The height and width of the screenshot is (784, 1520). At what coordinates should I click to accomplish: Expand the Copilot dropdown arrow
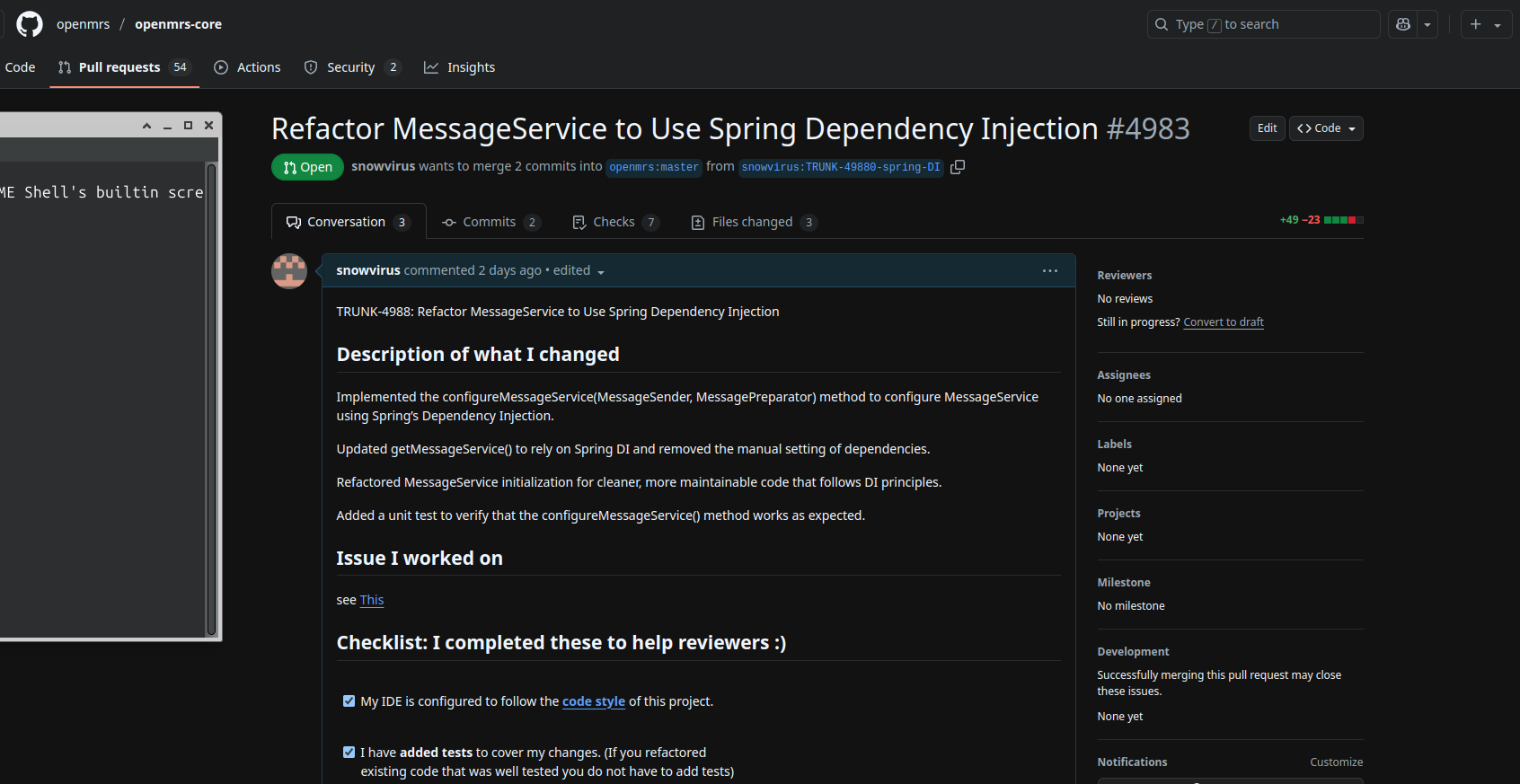point(1427,24)
